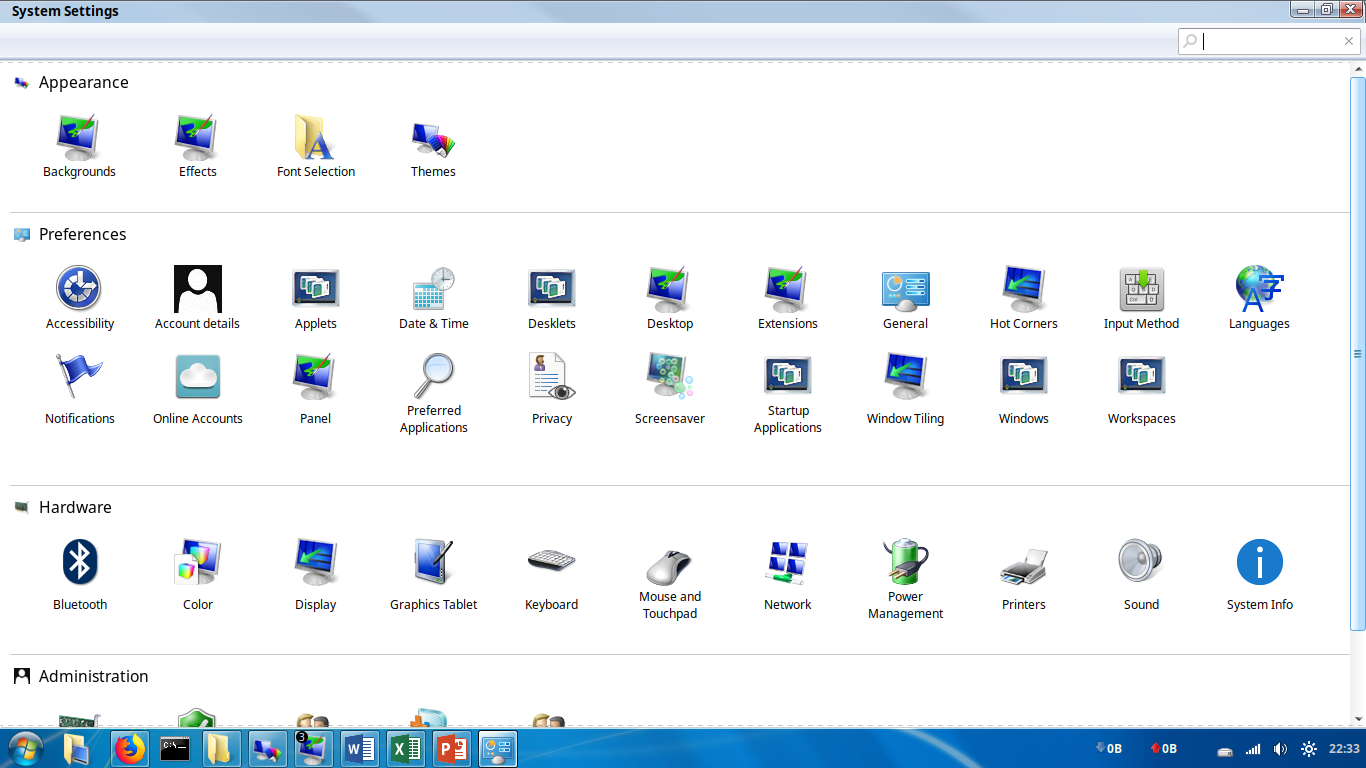Open PowerPoint from the taskbar
Screen dimensions: 1366x768
(452, 748)
